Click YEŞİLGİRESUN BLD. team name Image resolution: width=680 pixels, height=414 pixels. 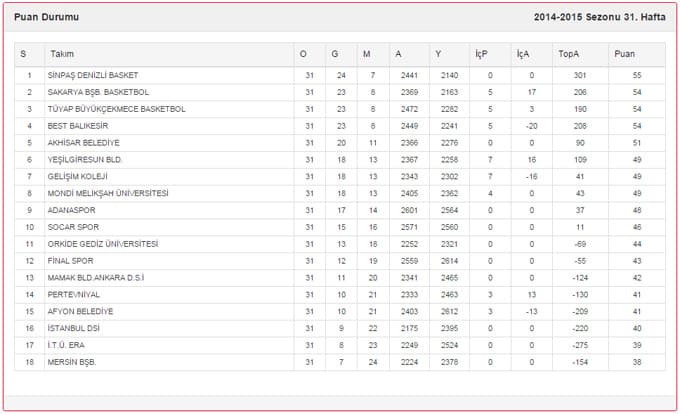(85, 160)
